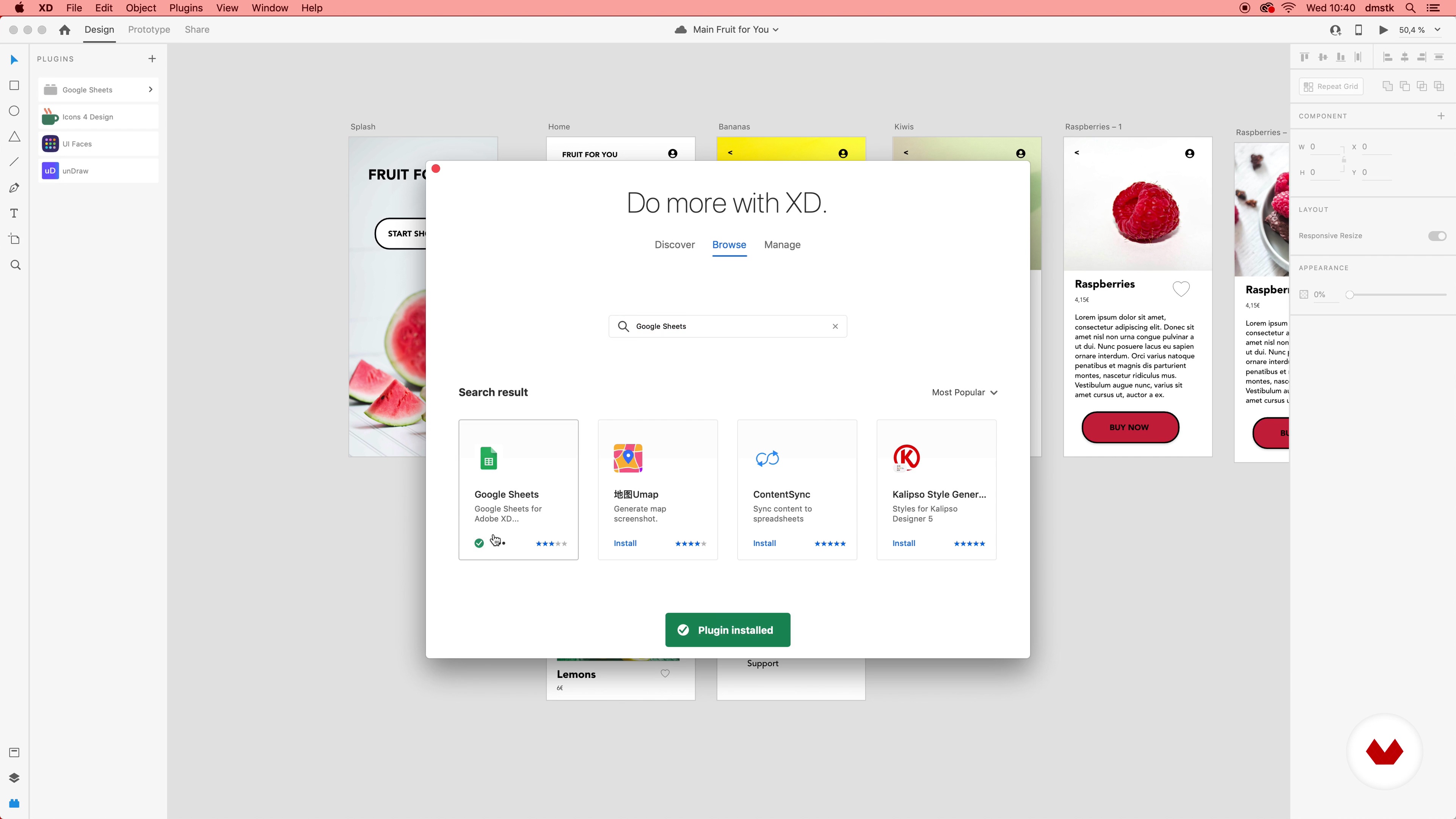This screenshot has width=1456, height=819.
Task: Toggle Responsive Resize switch
Action: click(1437, 236)
